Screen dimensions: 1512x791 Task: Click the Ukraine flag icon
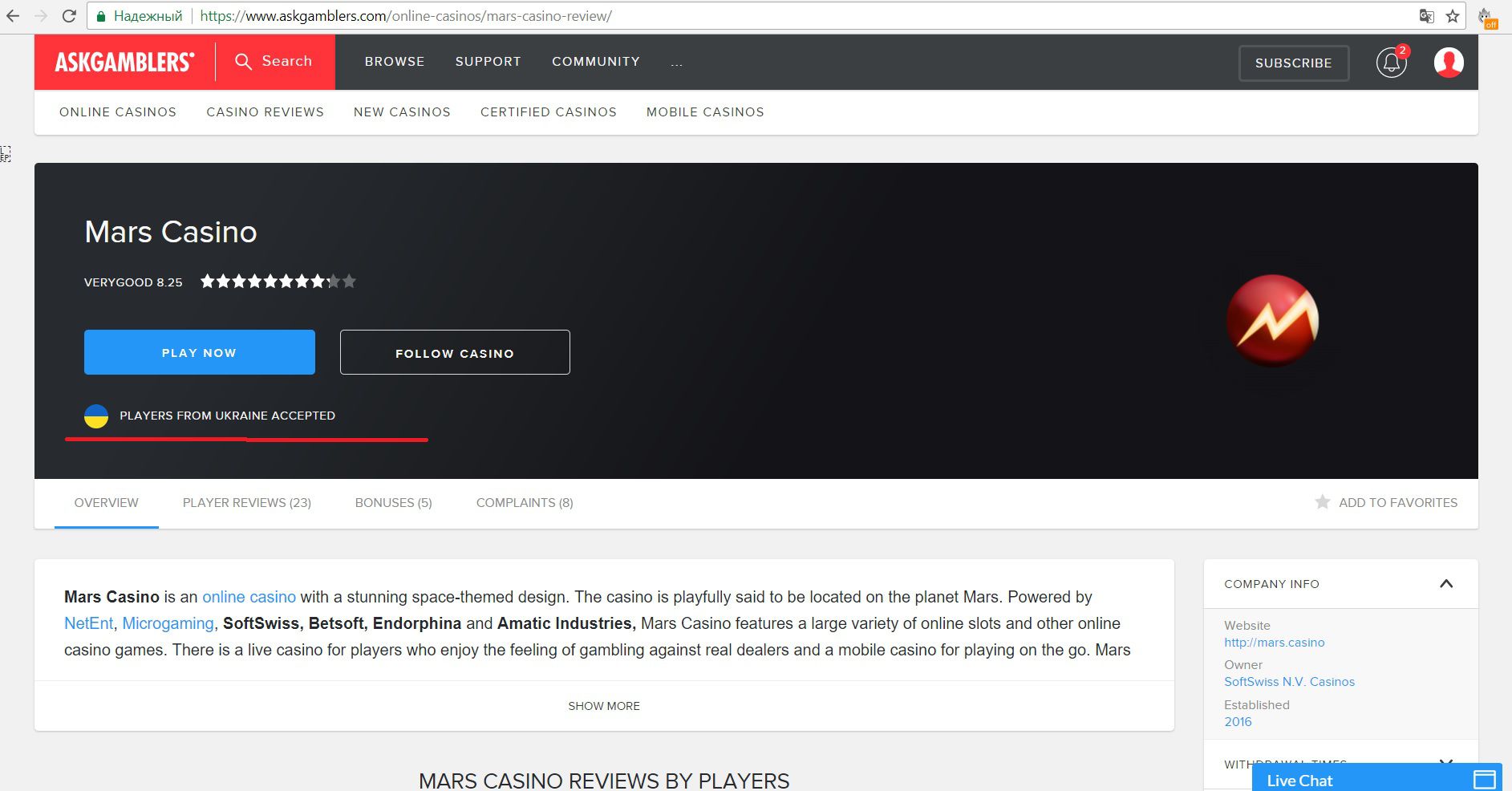(96, 416)
